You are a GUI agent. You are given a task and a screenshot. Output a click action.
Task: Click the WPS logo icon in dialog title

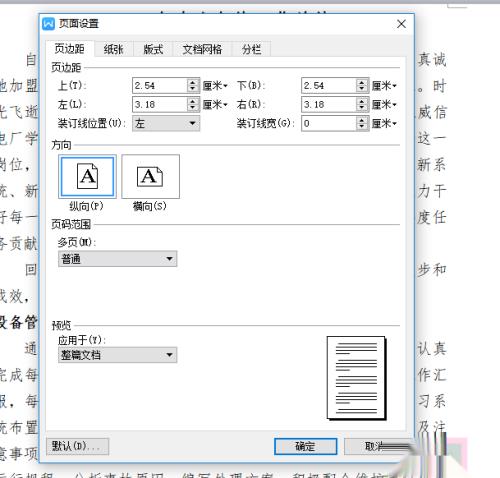[48, 24]
